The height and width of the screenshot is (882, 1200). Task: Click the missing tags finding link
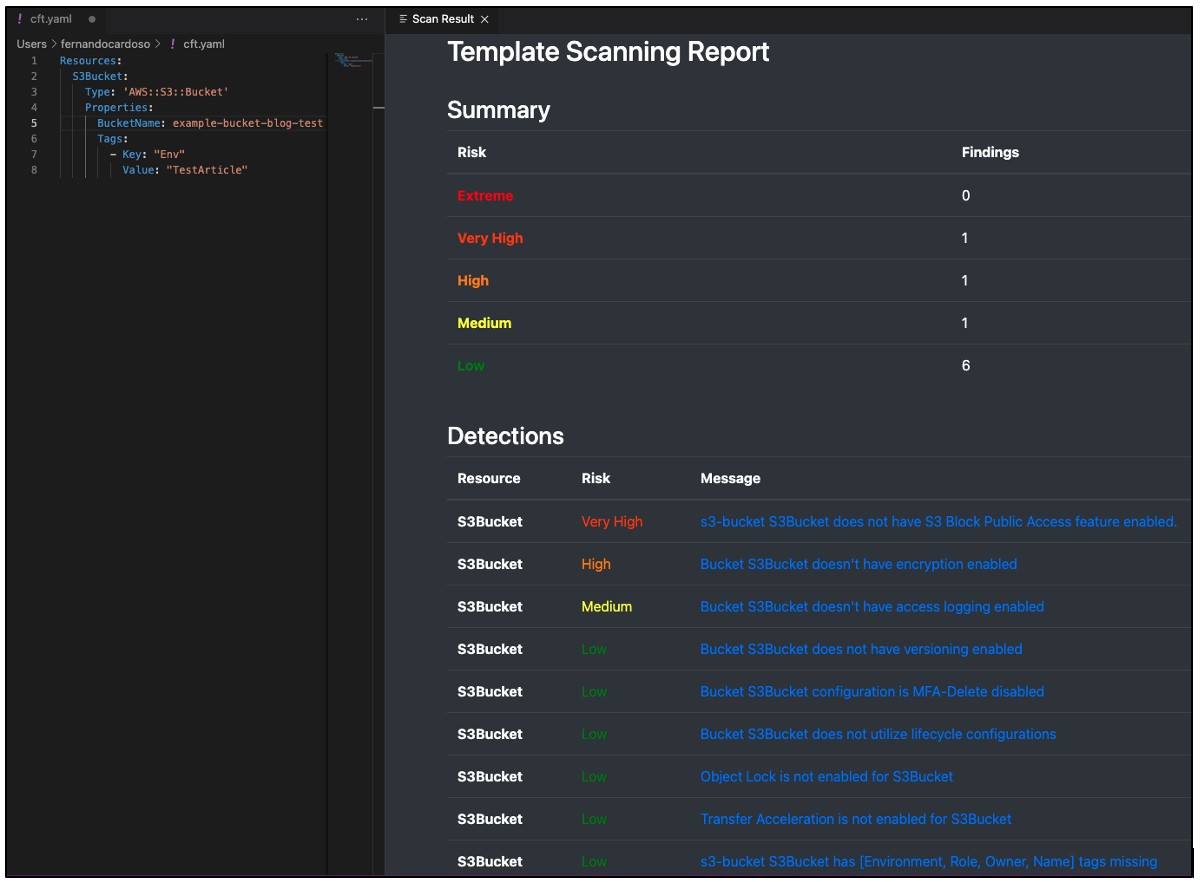click(x=928, y=861)
